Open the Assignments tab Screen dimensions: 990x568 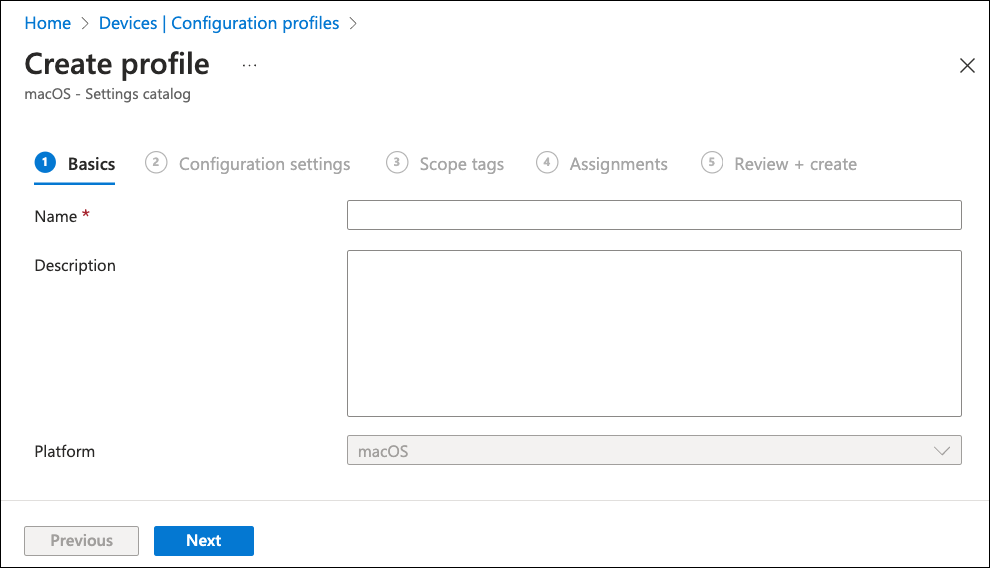[x=618, y=164]
